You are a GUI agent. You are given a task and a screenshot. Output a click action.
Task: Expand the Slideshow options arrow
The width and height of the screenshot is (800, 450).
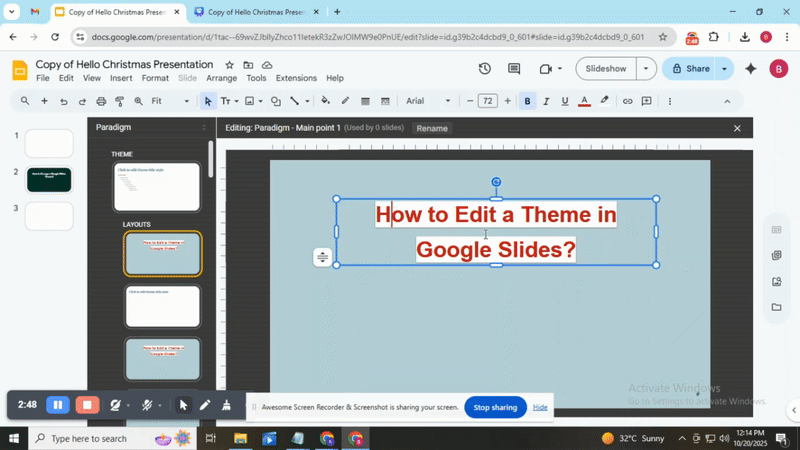pyautogui.click(x=646, y=69)
